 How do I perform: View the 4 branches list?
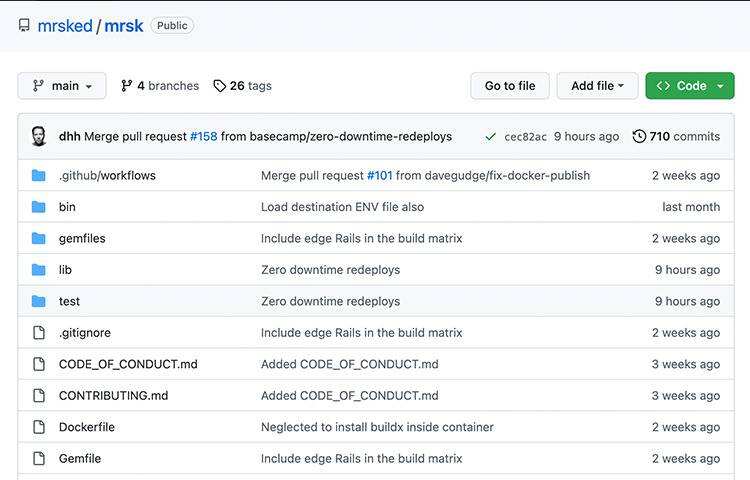click(160, 86)
